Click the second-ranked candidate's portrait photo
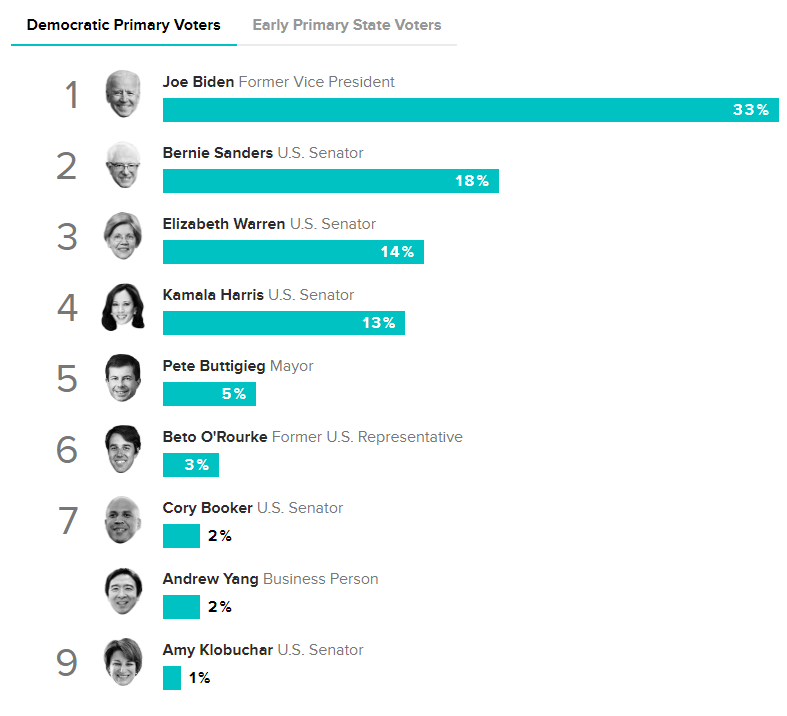787x716 pixels. (x=124, y=165)
